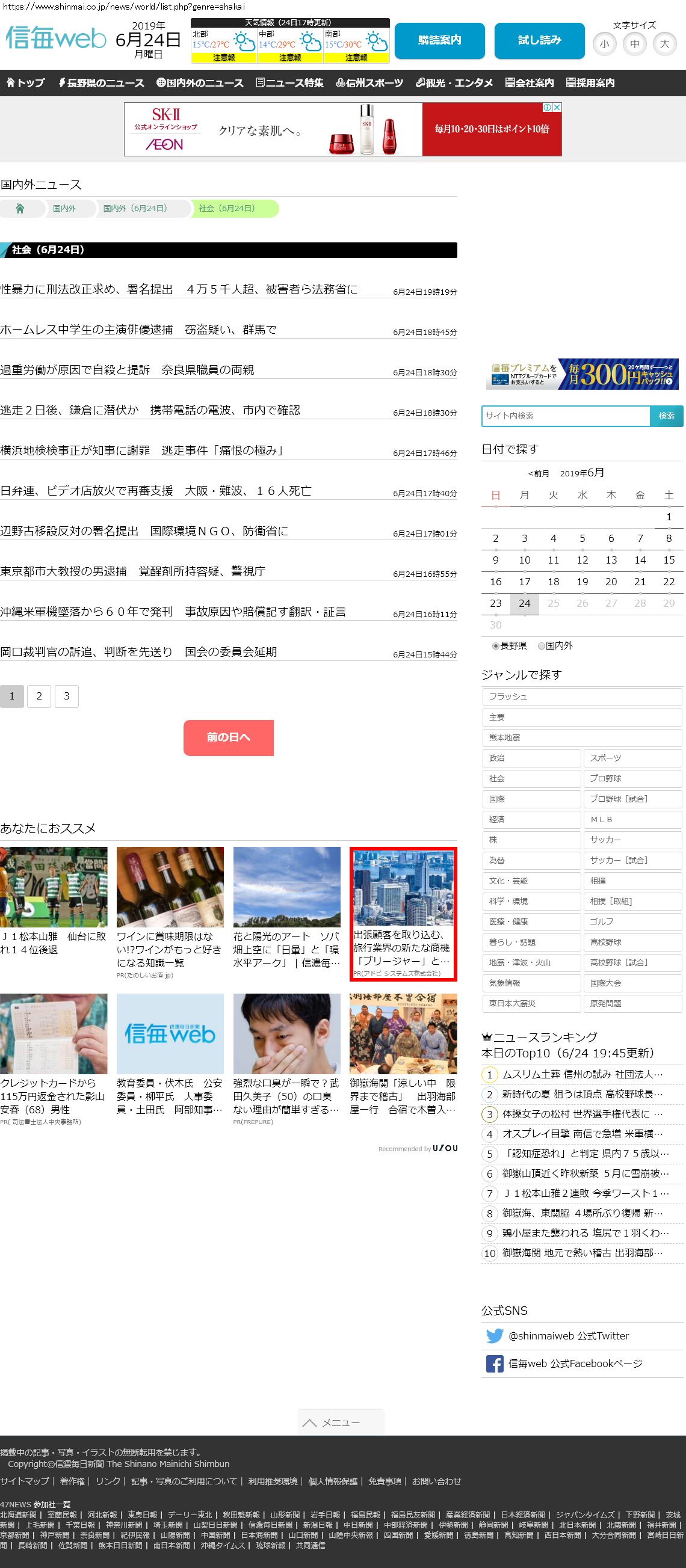Select calendar date 17
This screenshot has height=1568, width=686.
(x=525, y=582)
